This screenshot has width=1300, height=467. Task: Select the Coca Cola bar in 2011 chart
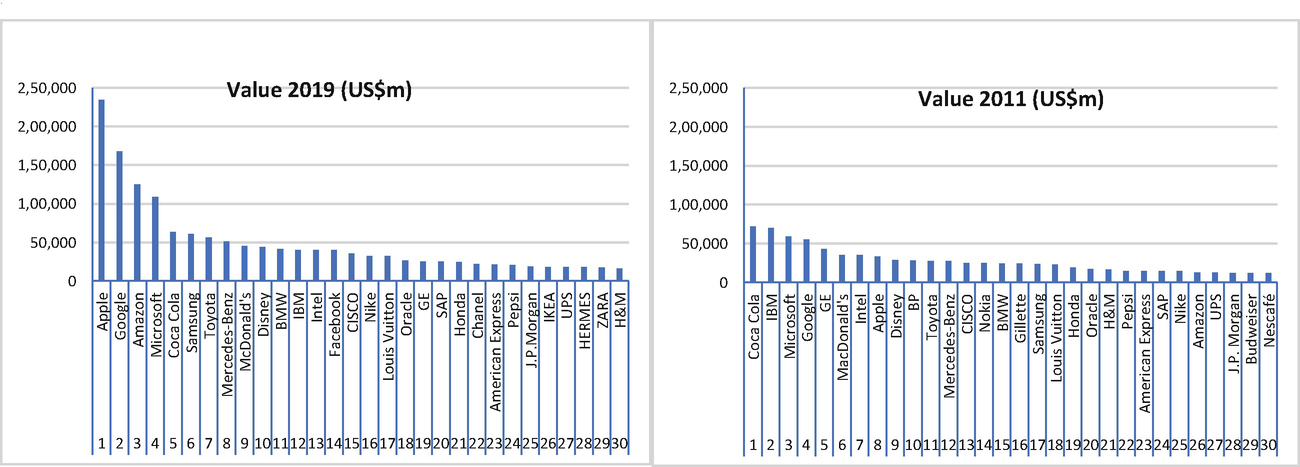[x=753, y=254]
